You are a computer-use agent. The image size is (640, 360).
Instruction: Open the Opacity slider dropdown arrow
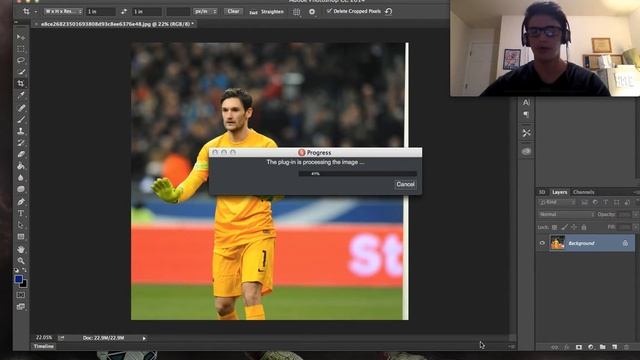point(635,214)
